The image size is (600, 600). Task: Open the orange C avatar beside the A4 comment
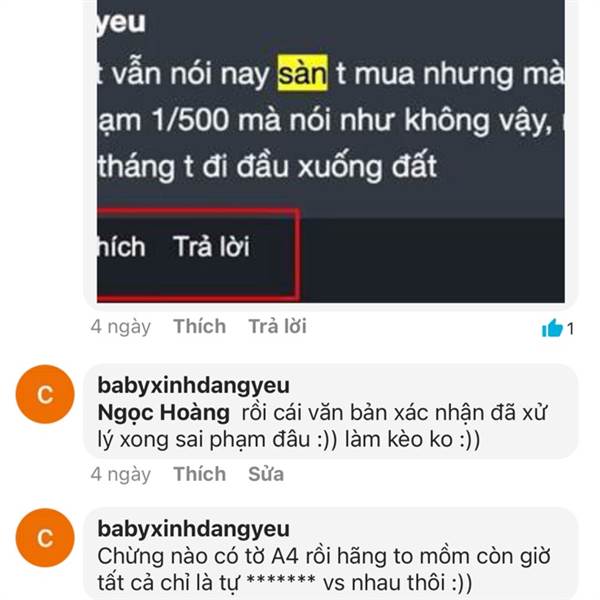(x=45, y=538)
